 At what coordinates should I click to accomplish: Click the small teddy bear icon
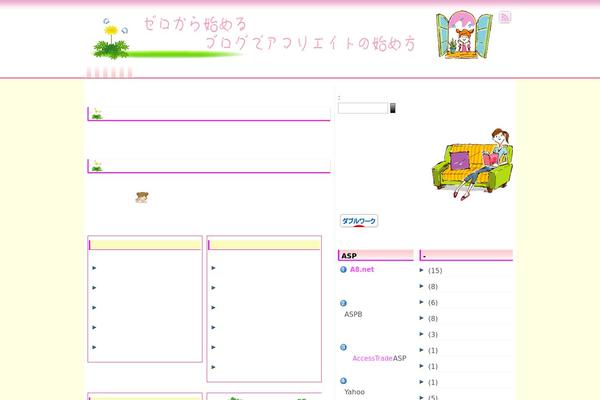tap(142, 197)
